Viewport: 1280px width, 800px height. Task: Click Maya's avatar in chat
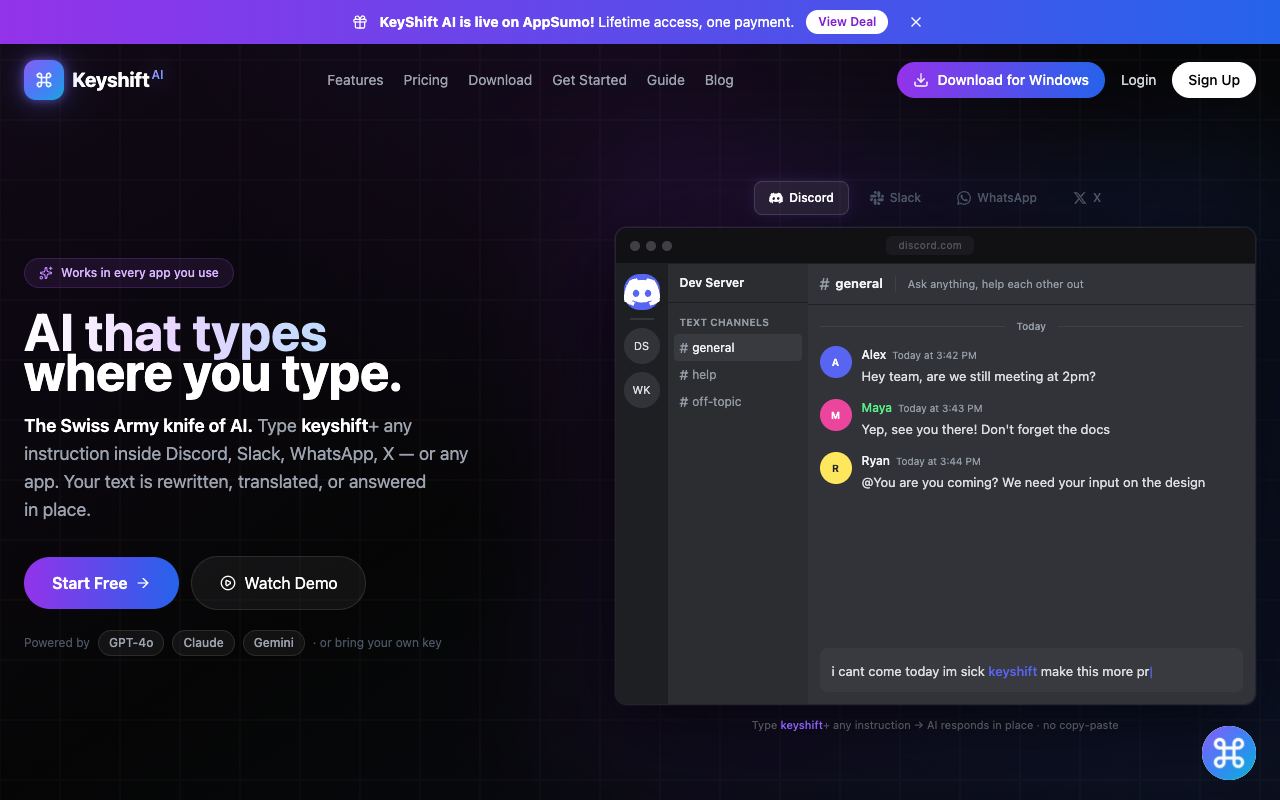point(836,415)
